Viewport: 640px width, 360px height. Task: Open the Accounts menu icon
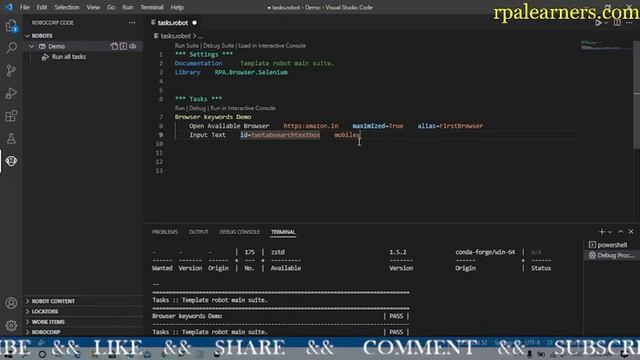click(11, 303)
